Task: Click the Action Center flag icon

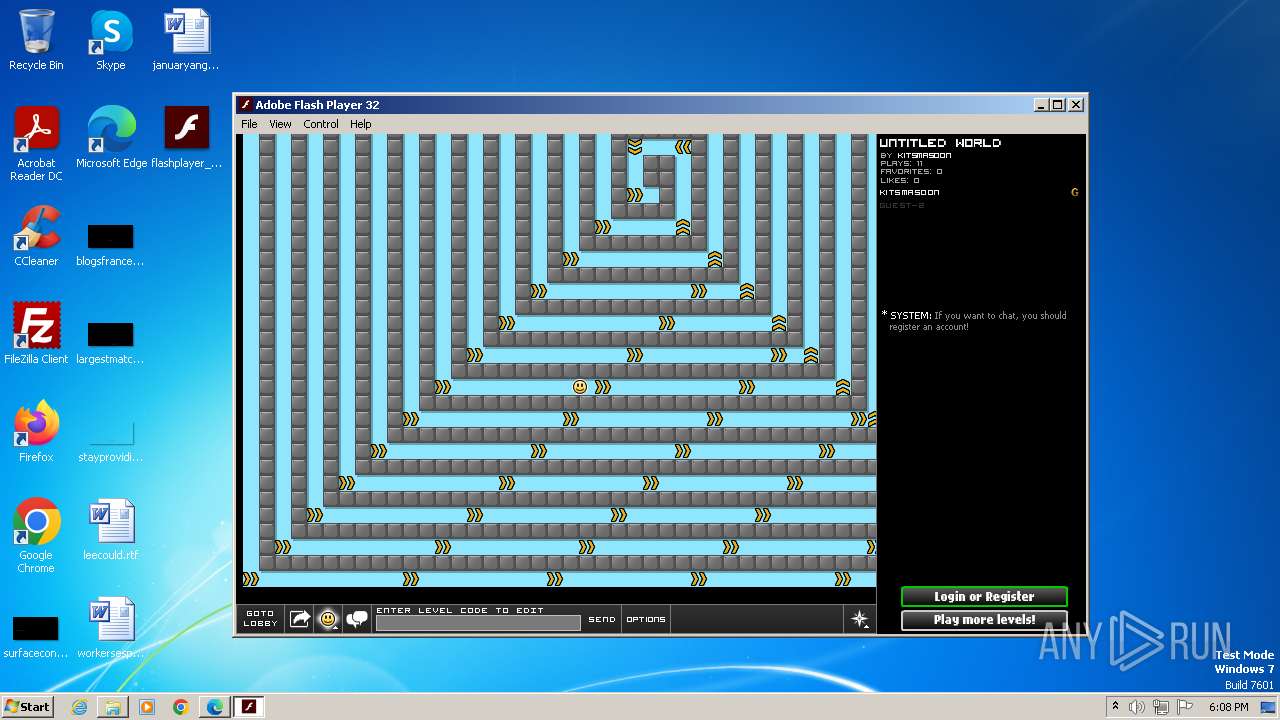Action: point(1183,707)
